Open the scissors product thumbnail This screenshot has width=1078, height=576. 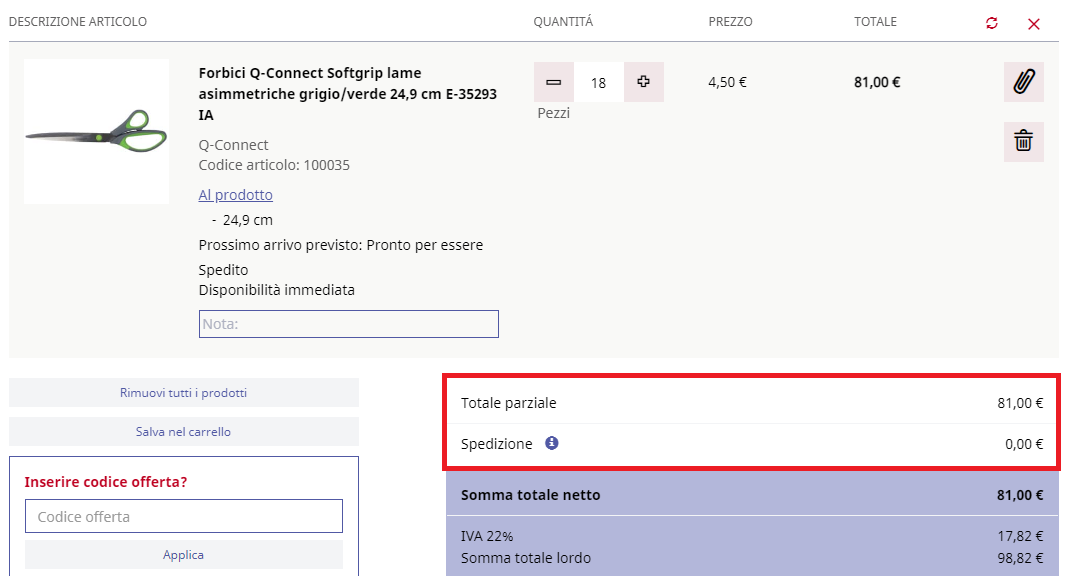tap(96, 131)
